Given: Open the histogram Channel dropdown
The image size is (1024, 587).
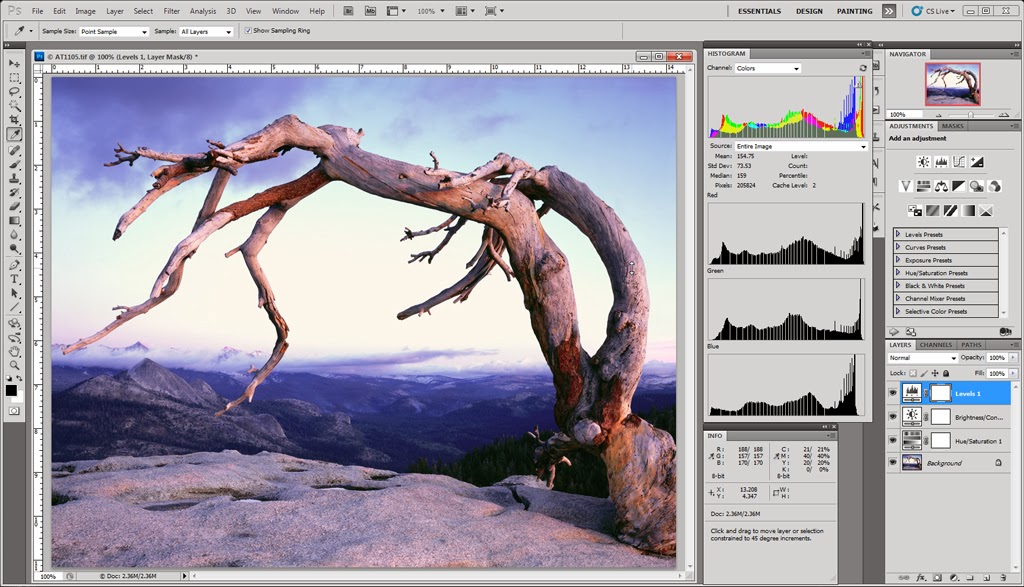Looking at the screenshot, I should click(767, 68).
